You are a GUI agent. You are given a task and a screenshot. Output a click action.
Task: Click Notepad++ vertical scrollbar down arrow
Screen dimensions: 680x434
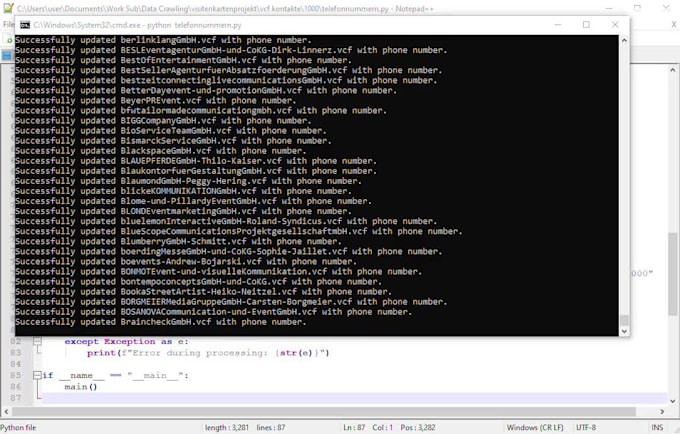tap(673, 401)
